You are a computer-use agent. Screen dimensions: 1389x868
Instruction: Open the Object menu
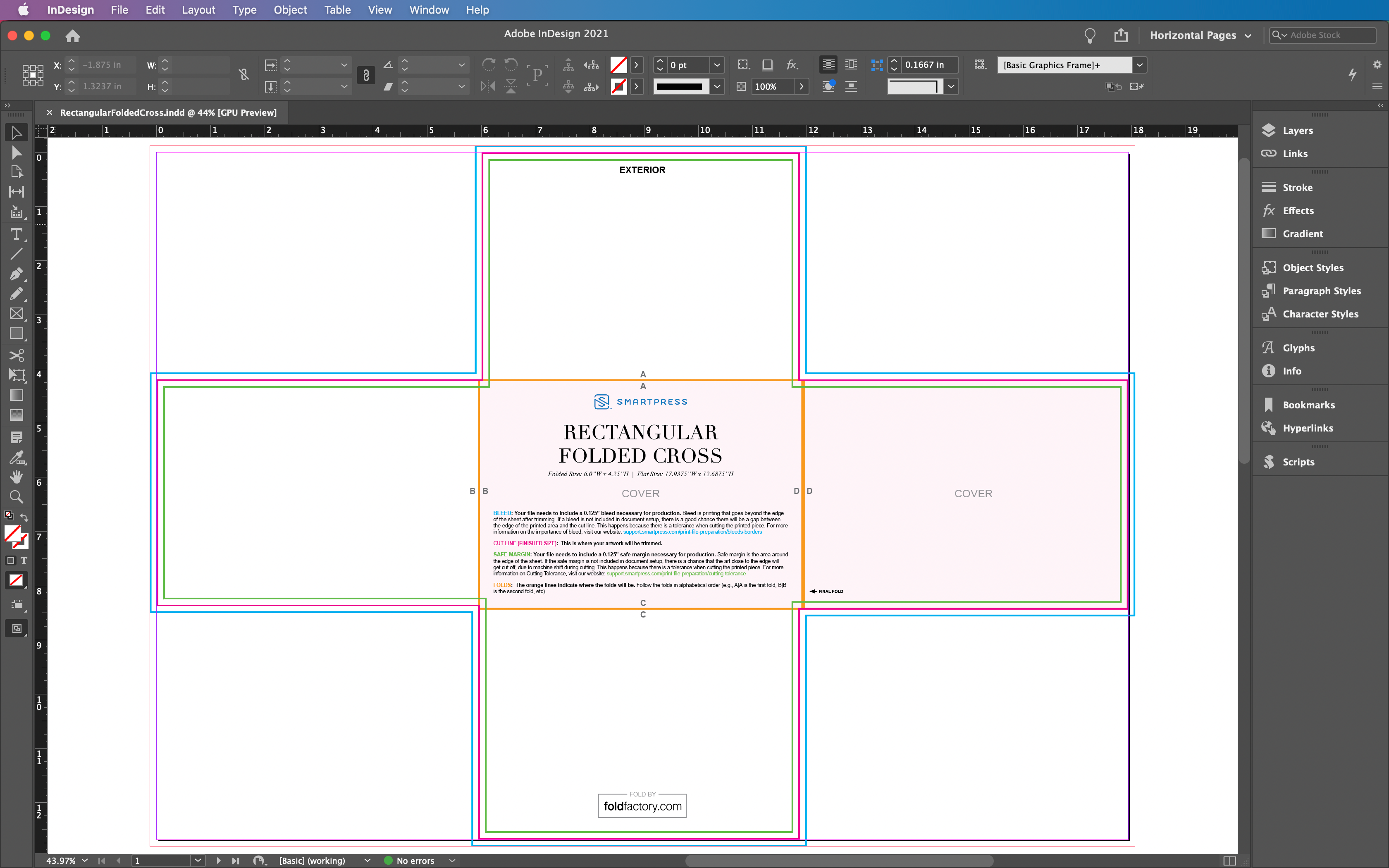pos(290,10)
